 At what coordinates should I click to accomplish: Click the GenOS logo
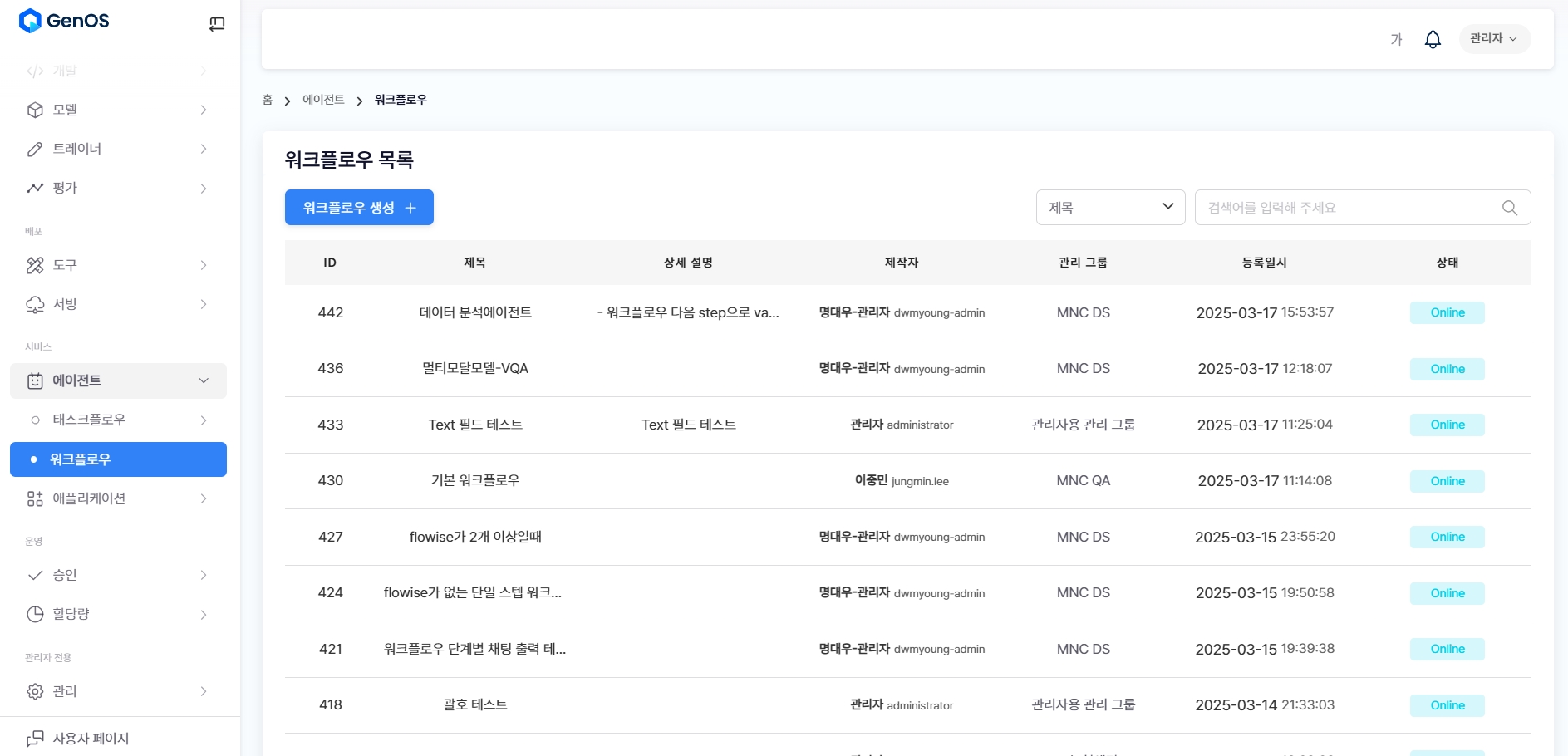click(x=64, y=21)
